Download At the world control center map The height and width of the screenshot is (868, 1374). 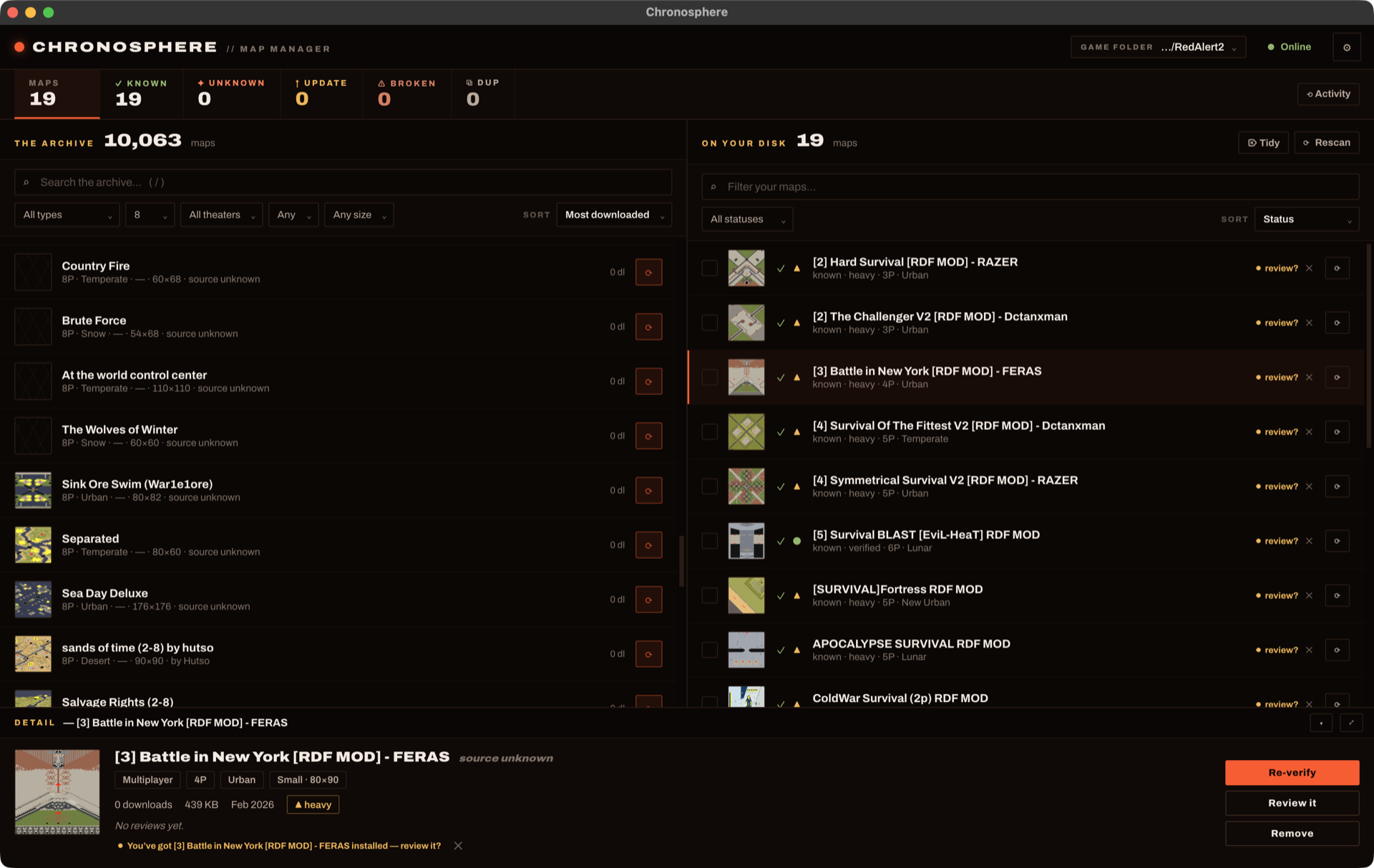[x=648, y=381]
